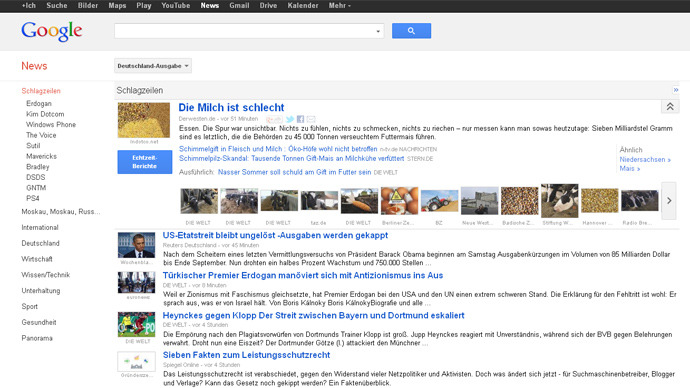
Task: Email the Die Milch article
Action: tap(311, 119)
